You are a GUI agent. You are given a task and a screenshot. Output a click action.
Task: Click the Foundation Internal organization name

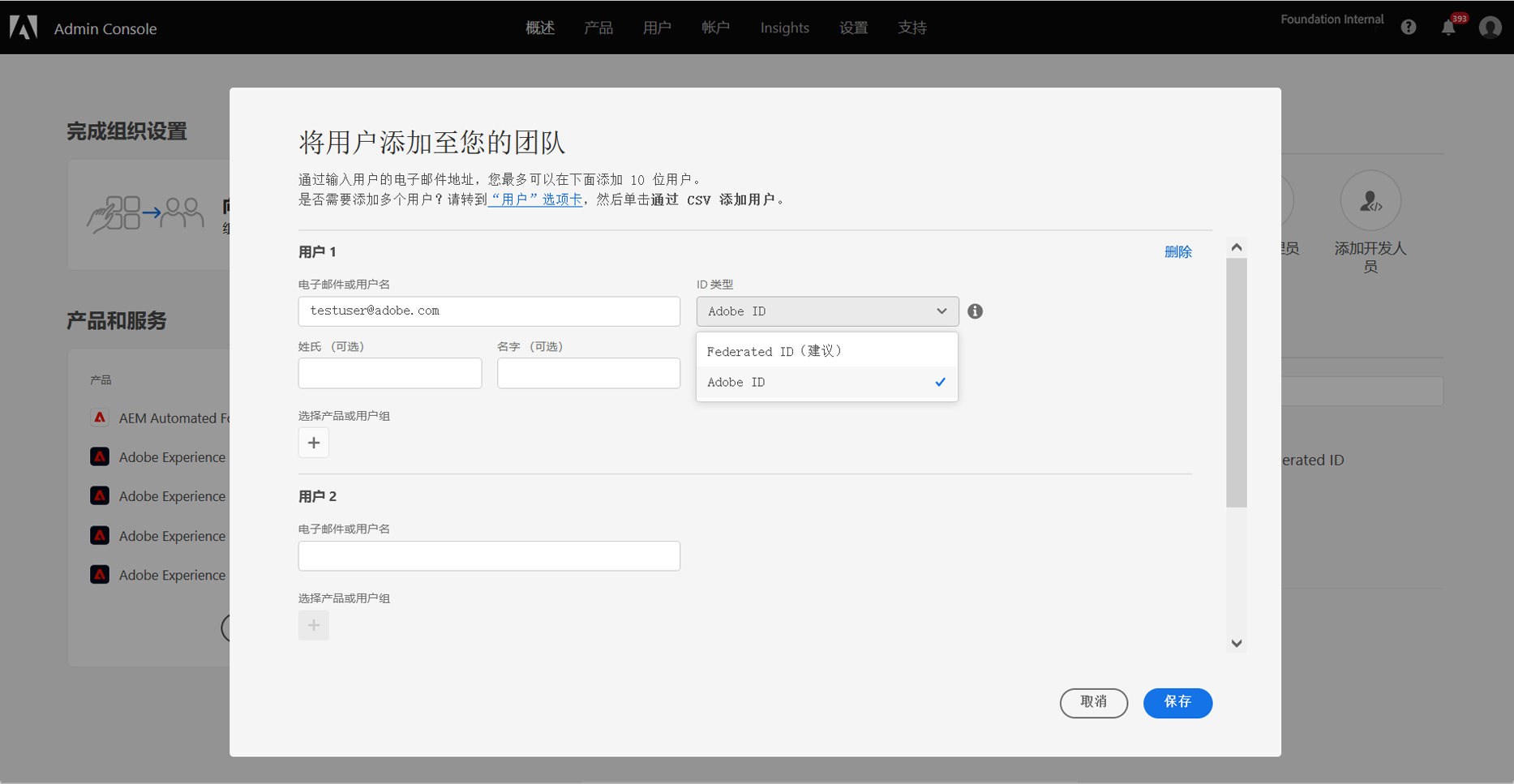(1332, 19)
